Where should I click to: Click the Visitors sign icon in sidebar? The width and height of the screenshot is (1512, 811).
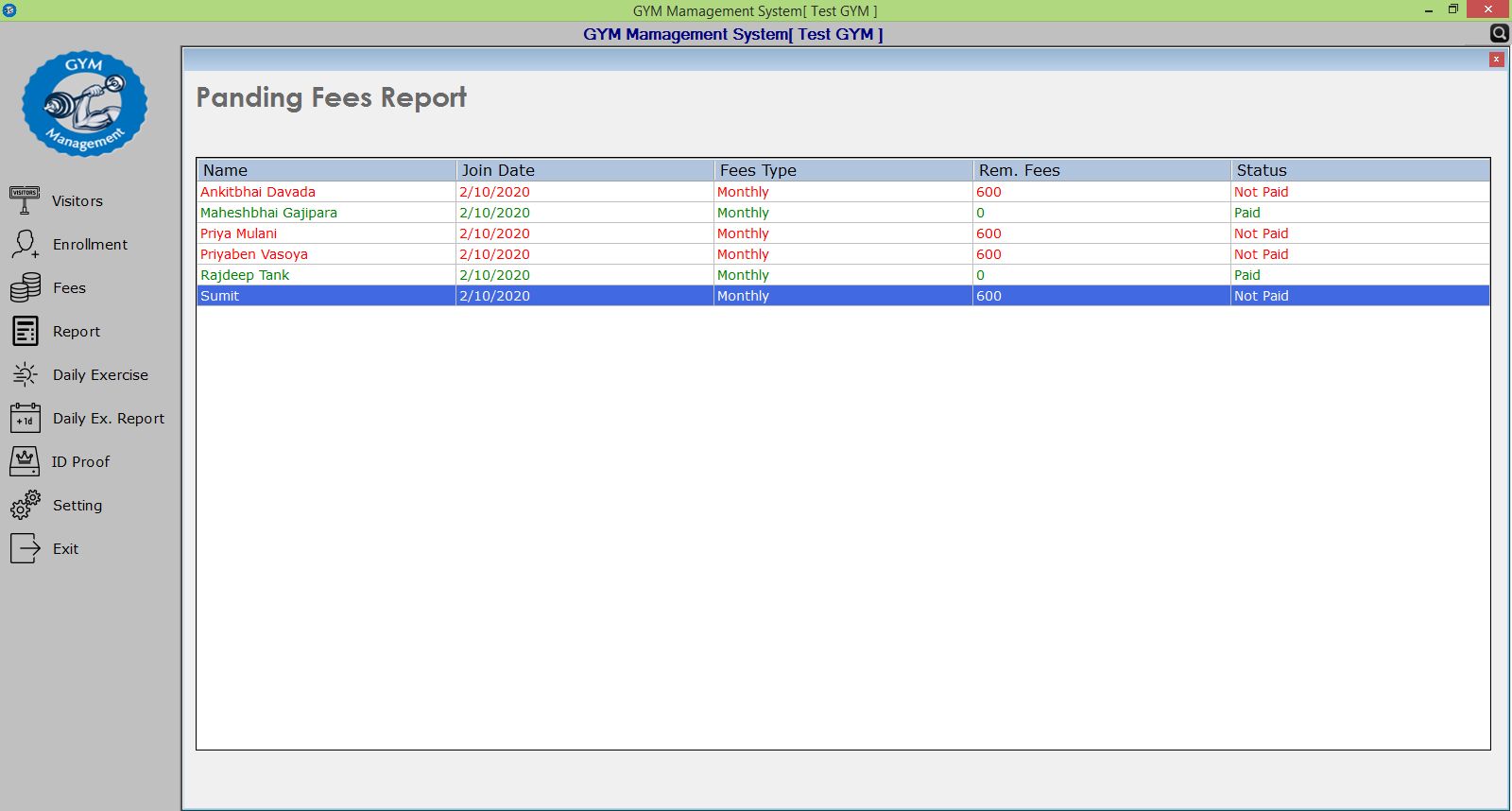(x=25, y=200)
